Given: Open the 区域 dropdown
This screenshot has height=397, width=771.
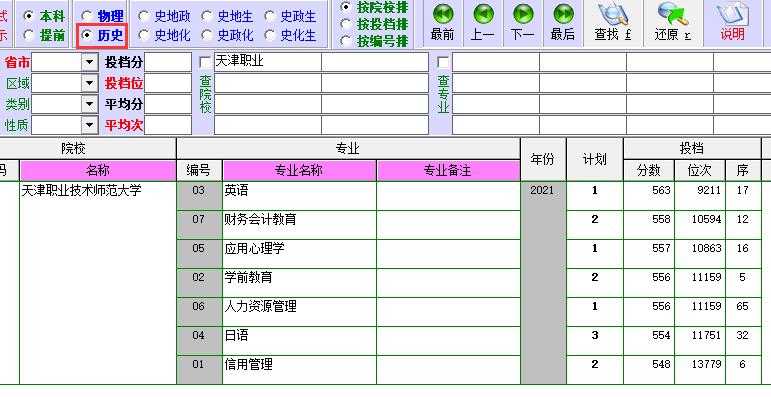Looking at the screenshot, I should point(89,83).
